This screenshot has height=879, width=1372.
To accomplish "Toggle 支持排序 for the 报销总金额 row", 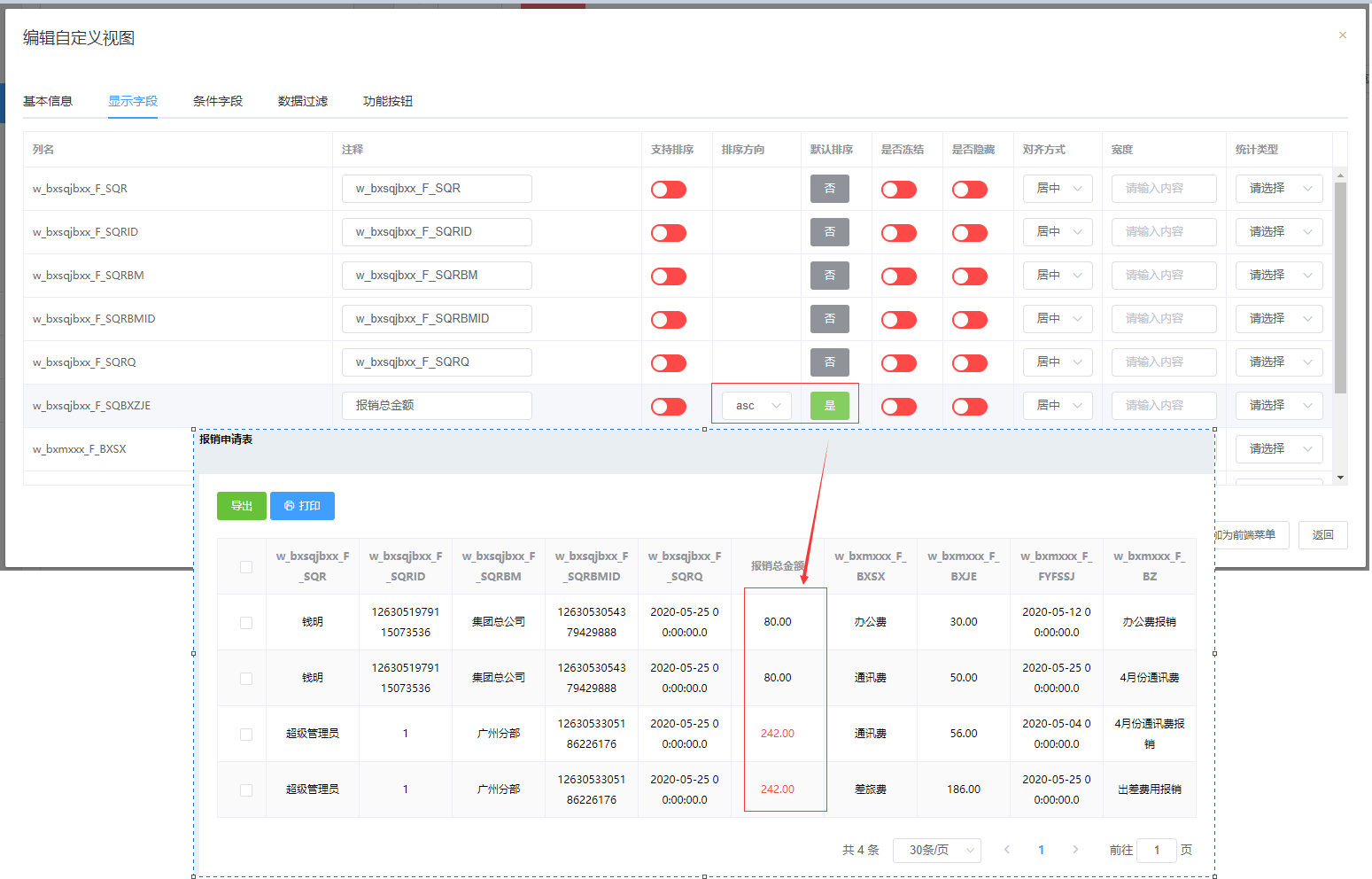I will [x=669, y=407].
